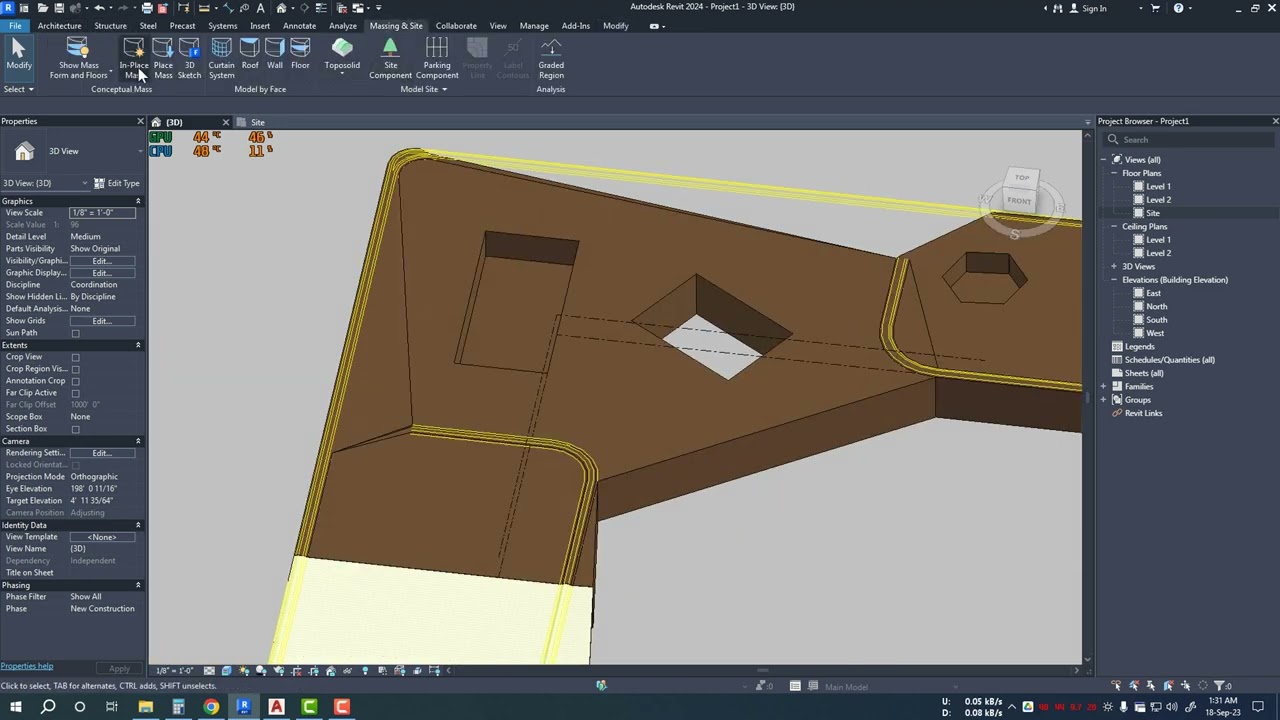Image resolution: width=1280 pixels, height=720 pixels.
Task: Open the Architecture ribbon tab
Action: [59, 26]
